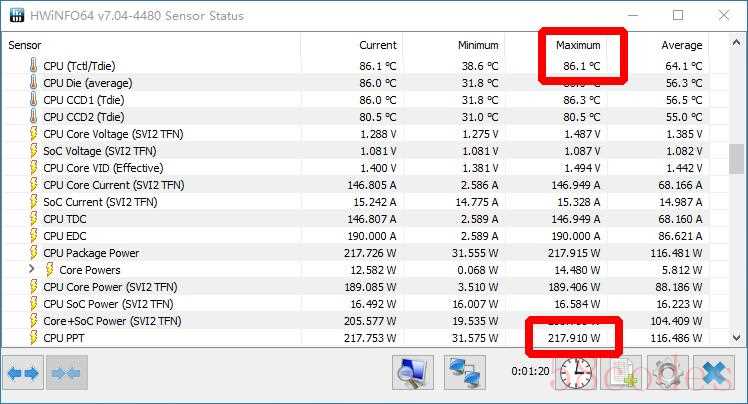The height and width of the screenshot is (404, 748).
Task: Open the monitor with magnifier search tool
Action: coord(413,373)
